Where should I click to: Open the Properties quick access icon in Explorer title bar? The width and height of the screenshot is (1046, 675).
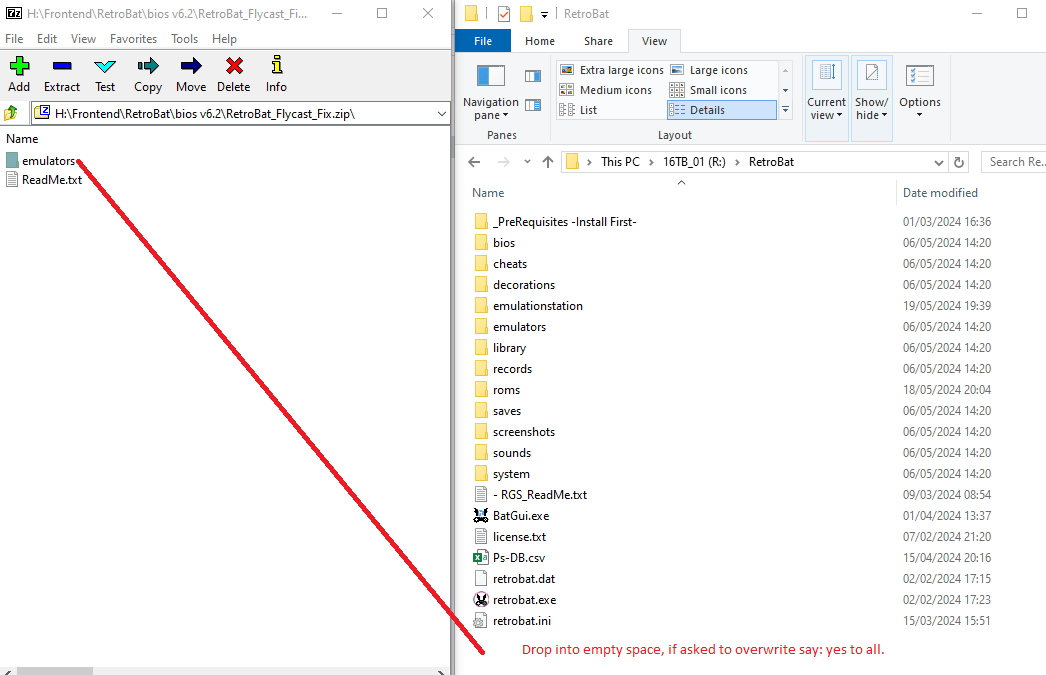[504, 13]
